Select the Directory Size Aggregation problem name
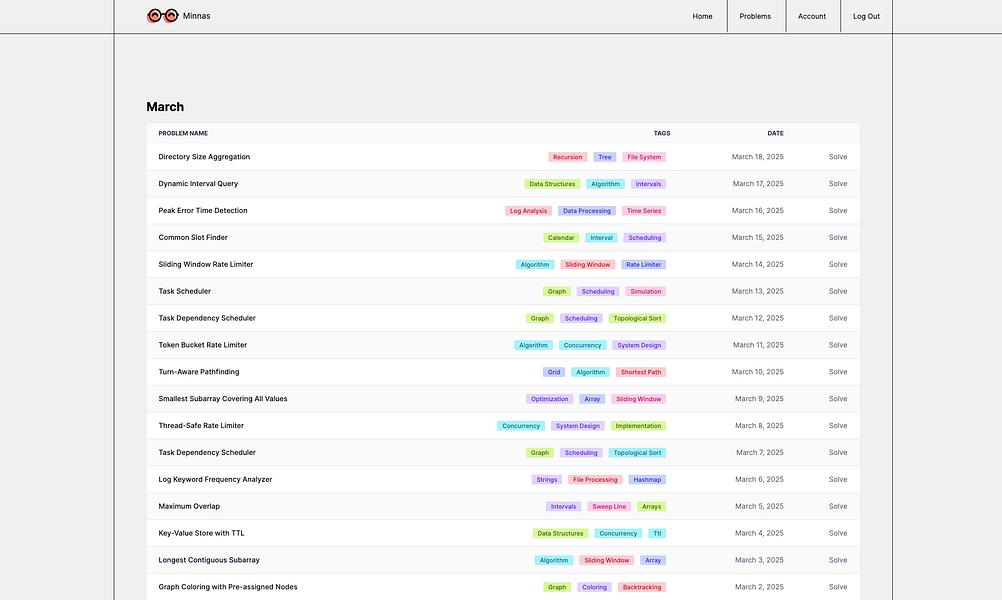The height and width of the screenshot is (600, 1002). tap(204, 157)
